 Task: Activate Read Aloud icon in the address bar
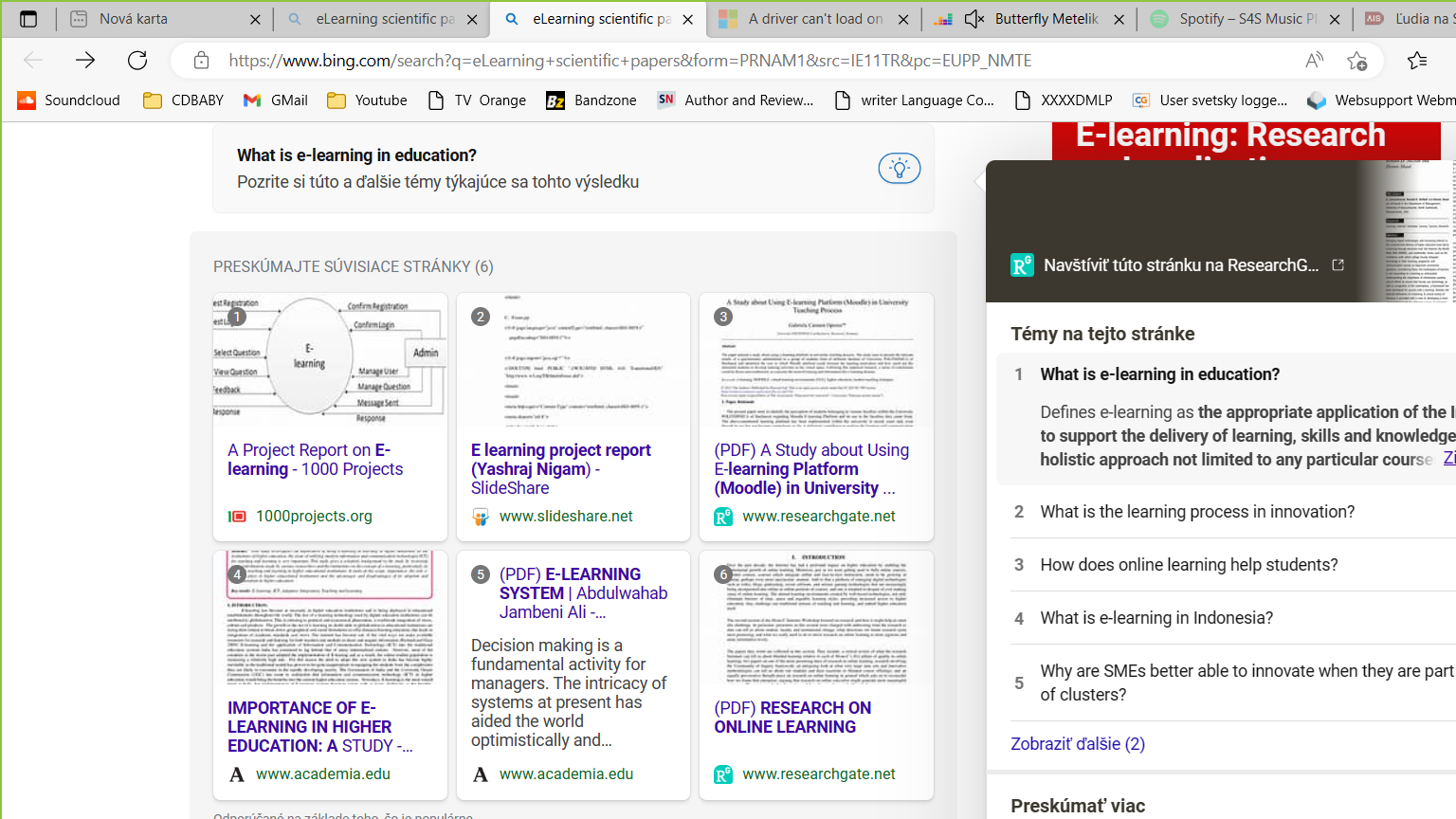point(1314,59)
